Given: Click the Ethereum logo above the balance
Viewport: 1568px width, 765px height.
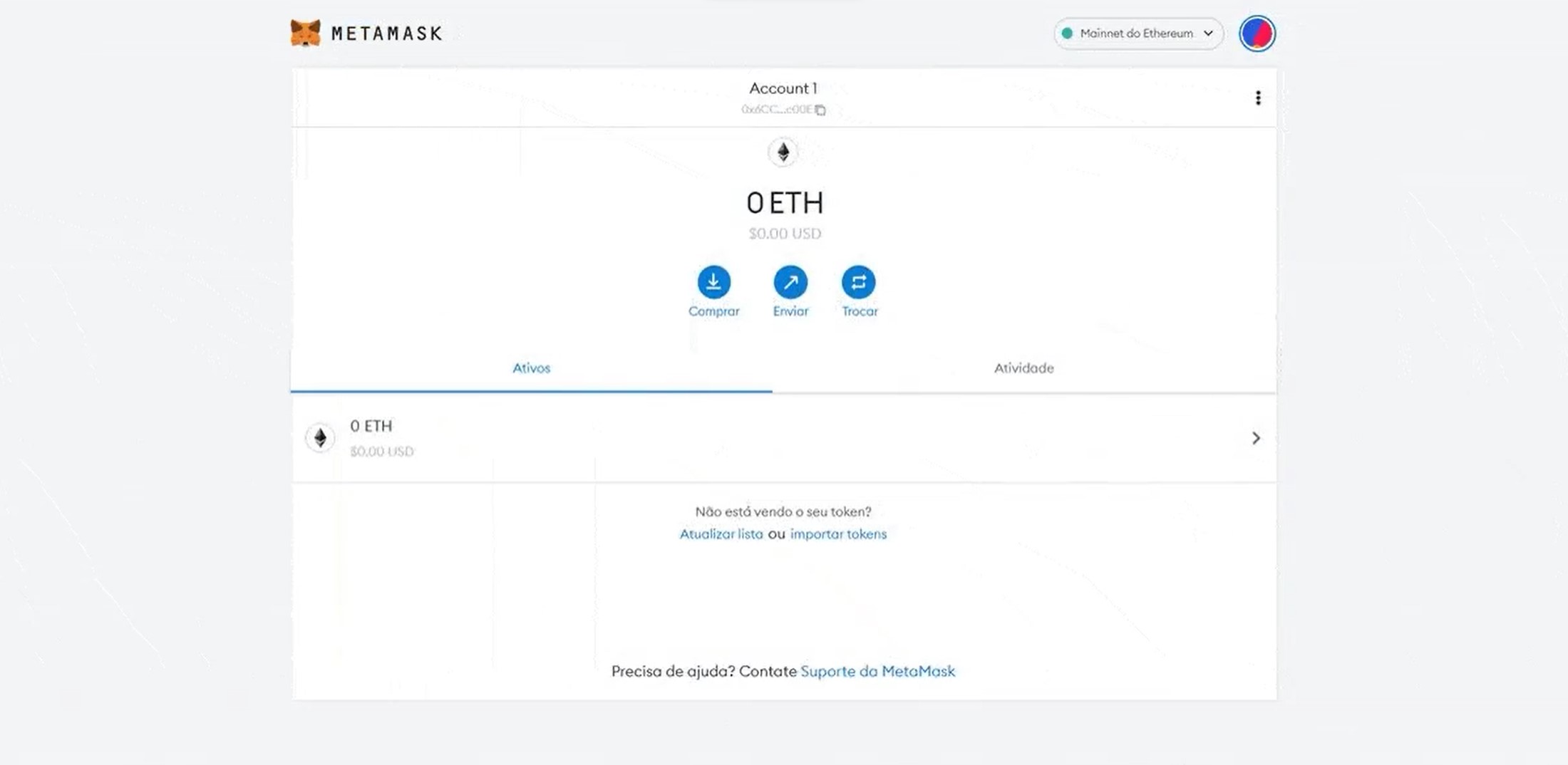Looking at the screenshot, I should (x=783, y=152).
